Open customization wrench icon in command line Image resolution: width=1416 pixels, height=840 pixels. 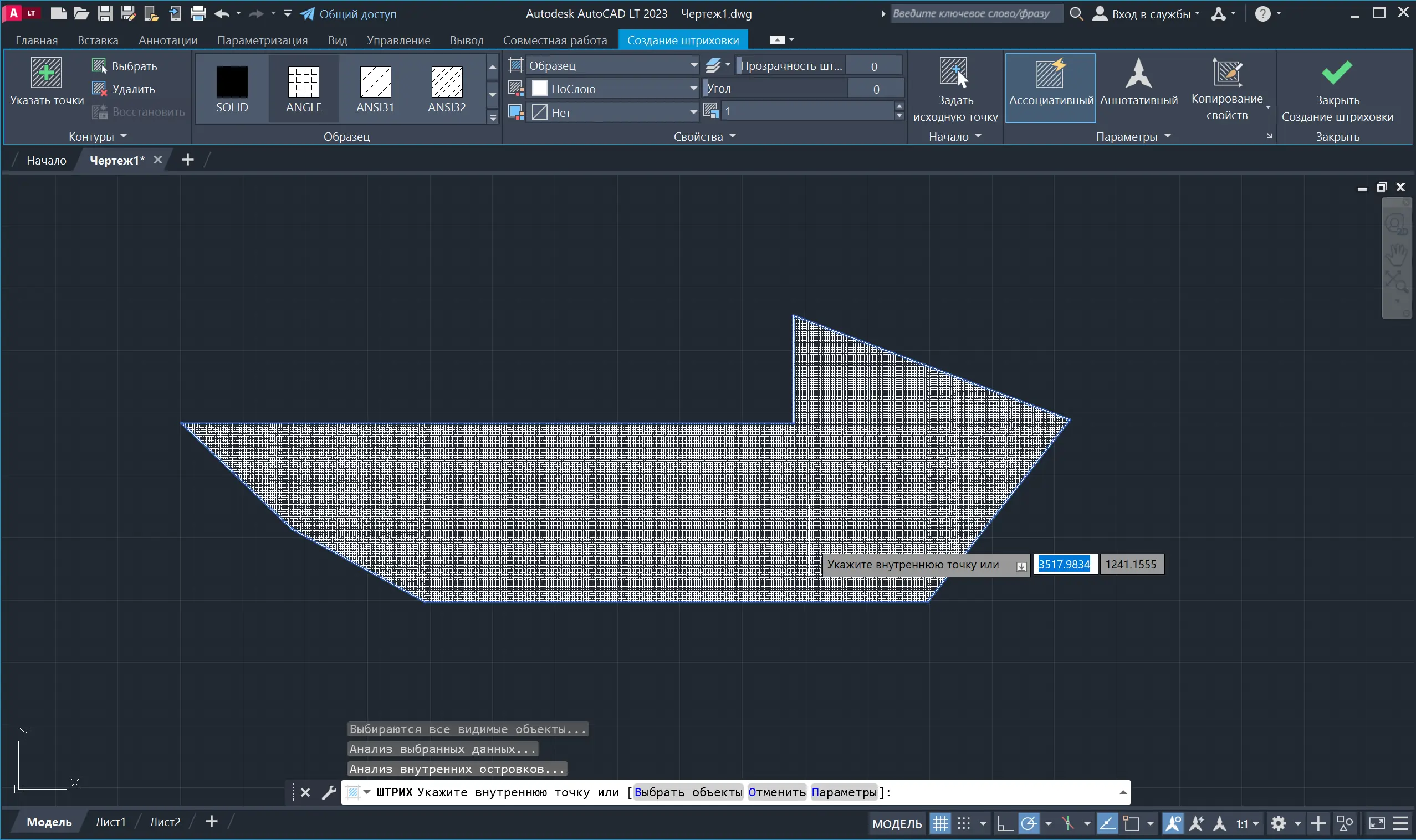click(x=329, y=792)
